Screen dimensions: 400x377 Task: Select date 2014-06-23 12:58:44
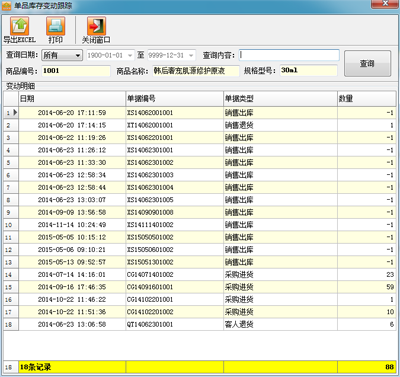click(72, 187)
